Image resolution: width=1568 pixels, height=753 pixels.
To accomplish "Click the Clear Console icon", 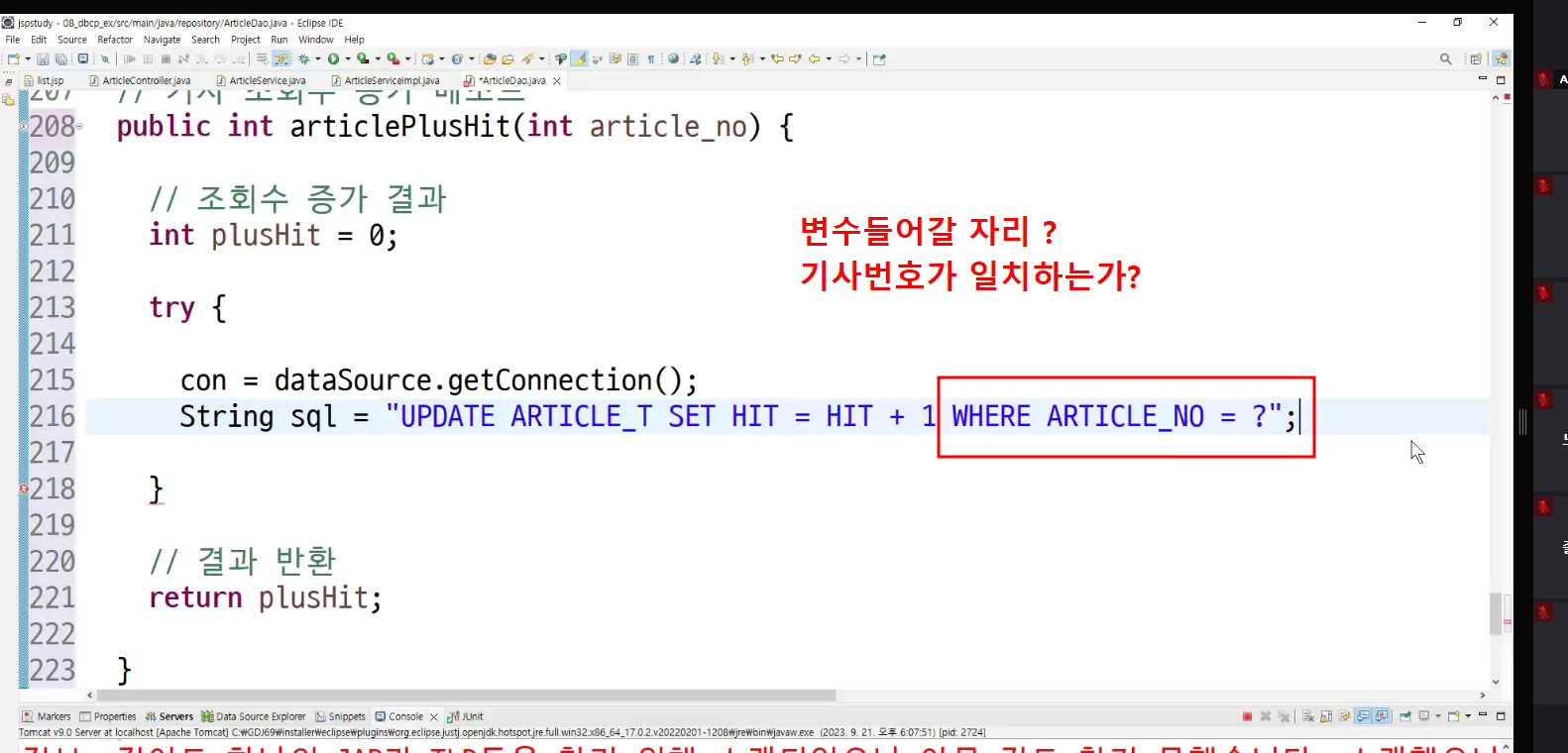I will coord(1308,716).
